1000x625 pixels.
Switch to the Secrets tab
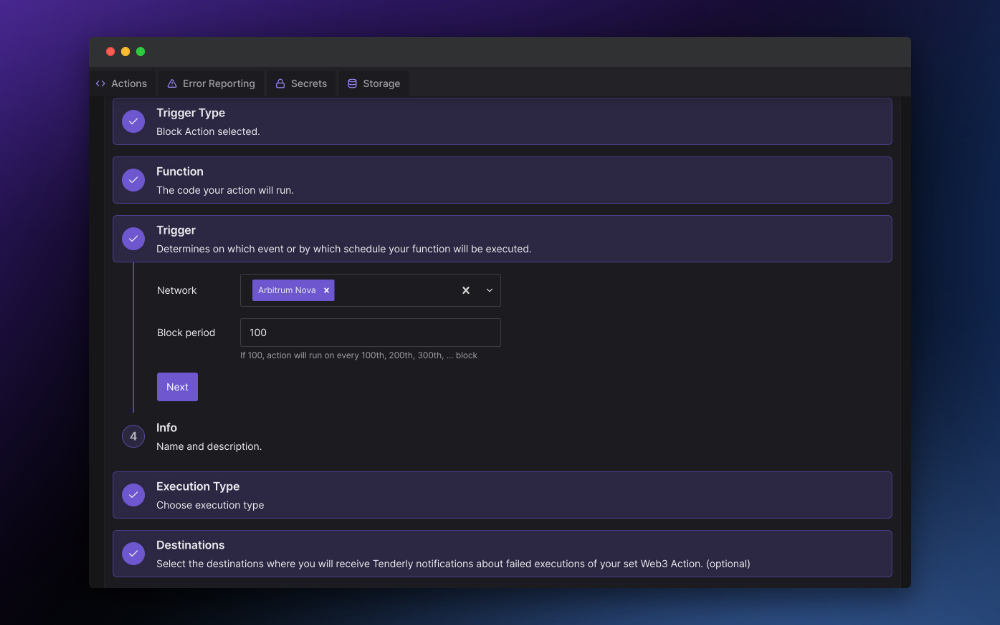point(301,83)
